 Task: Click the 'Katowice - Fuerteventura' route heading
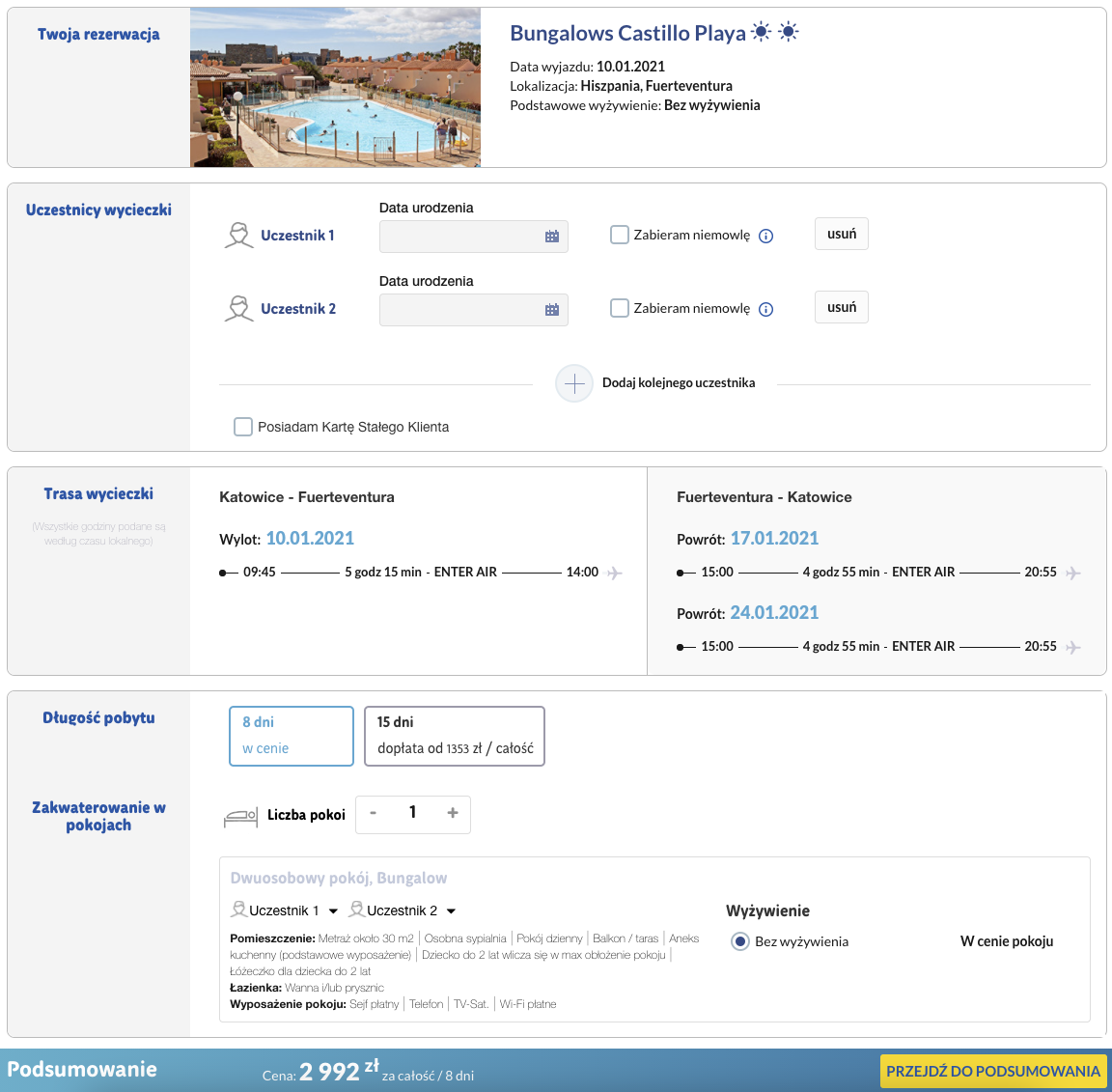click(x=306, y=497)
